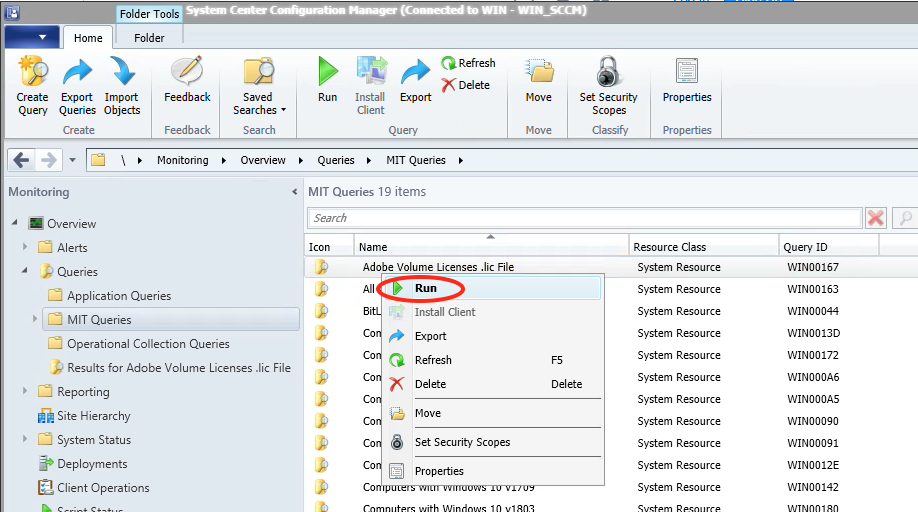Click the query ID WIN00163 cell

click(x=813, y=289)
